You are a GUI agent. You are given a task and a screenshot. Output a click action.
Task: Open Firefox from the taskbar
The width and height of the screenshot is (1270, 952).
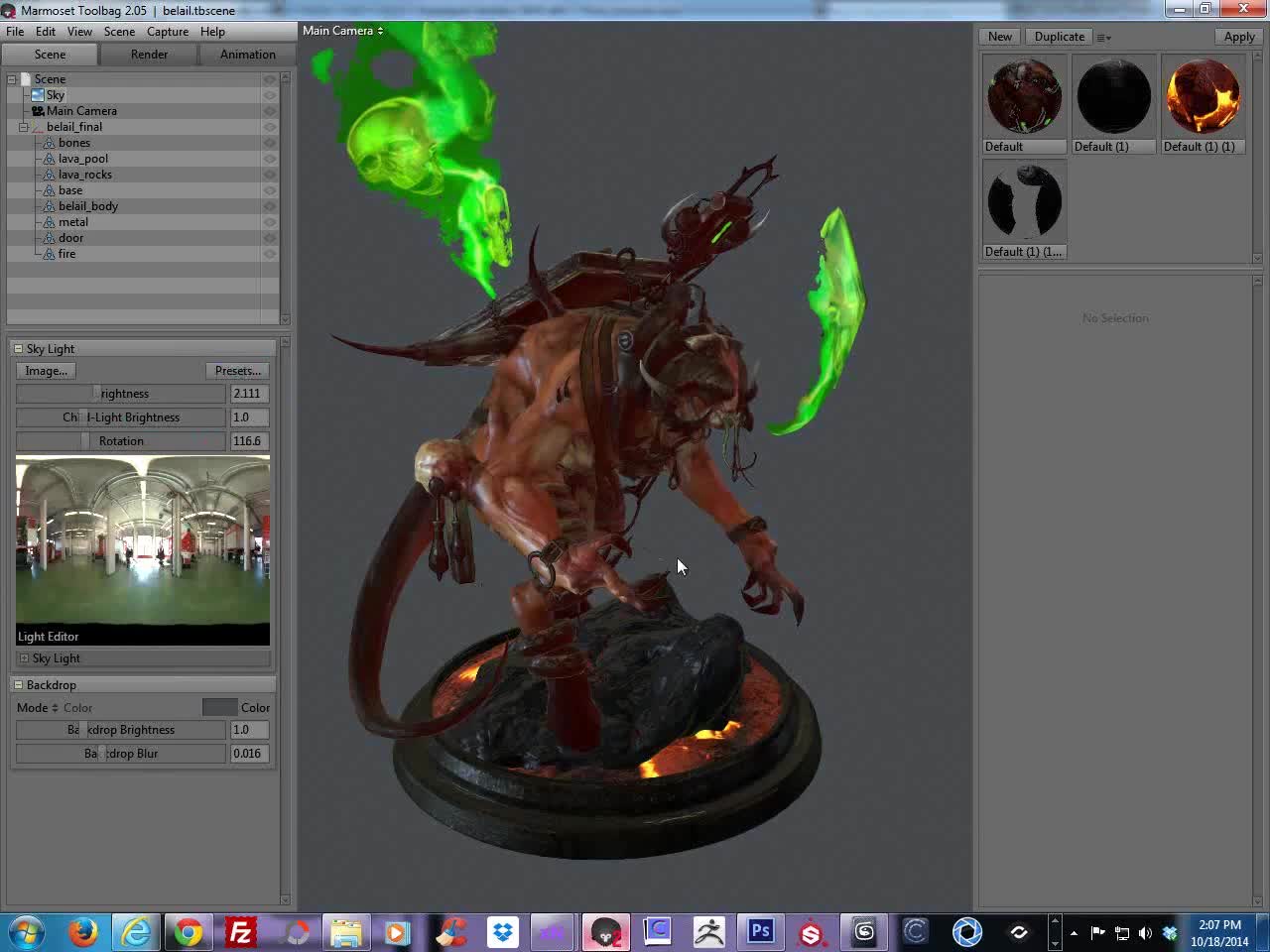click(83, 932)
